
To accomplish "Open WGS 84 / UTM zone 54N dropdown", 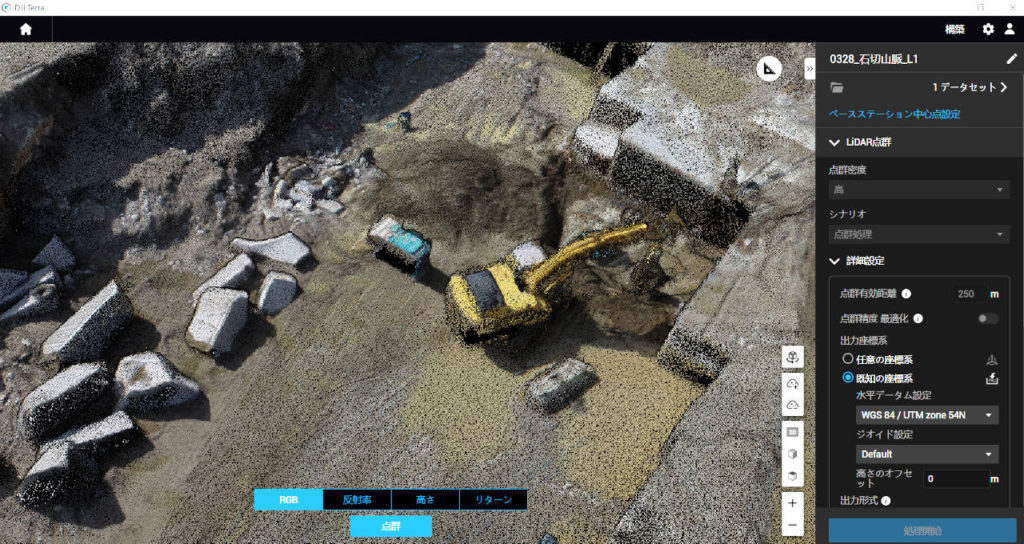I will tap(926, 415).
